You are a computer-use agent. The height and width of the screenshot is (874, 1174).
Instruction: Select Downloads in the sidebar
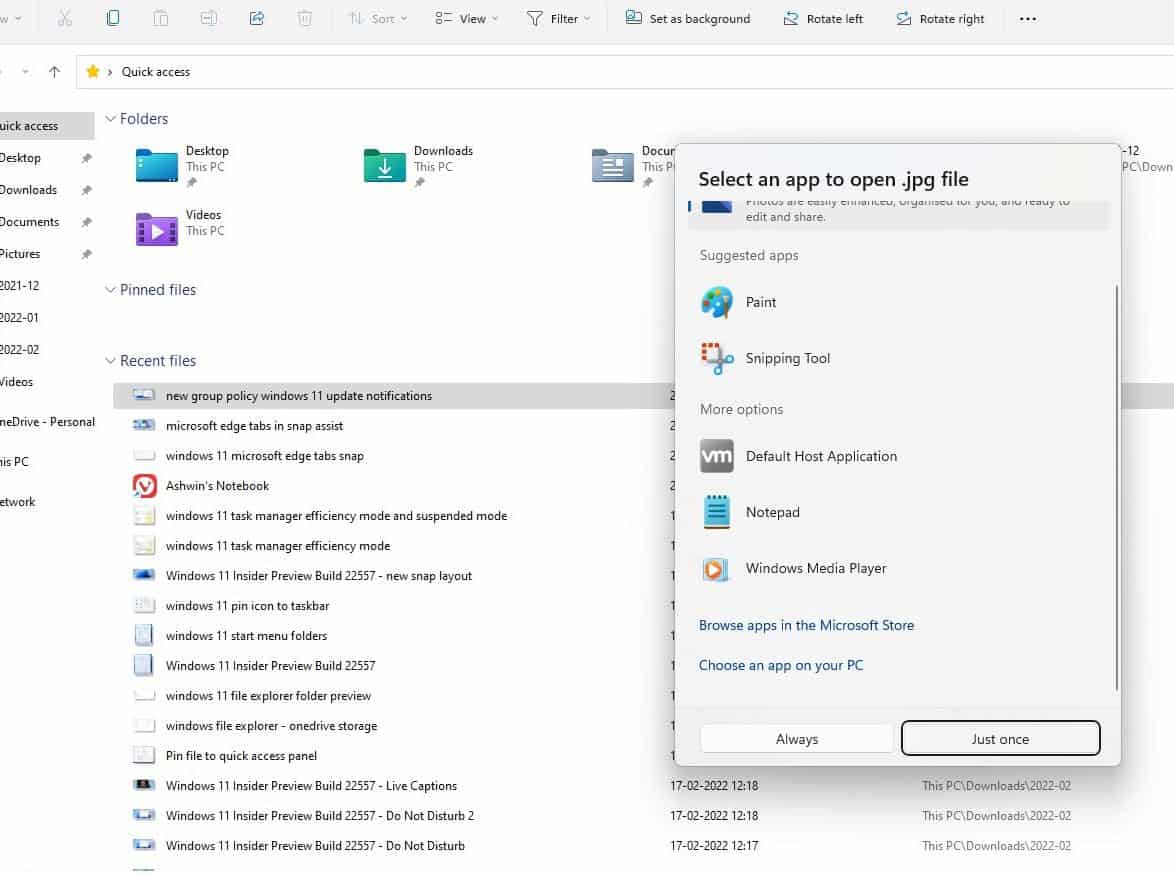[28, 190]
